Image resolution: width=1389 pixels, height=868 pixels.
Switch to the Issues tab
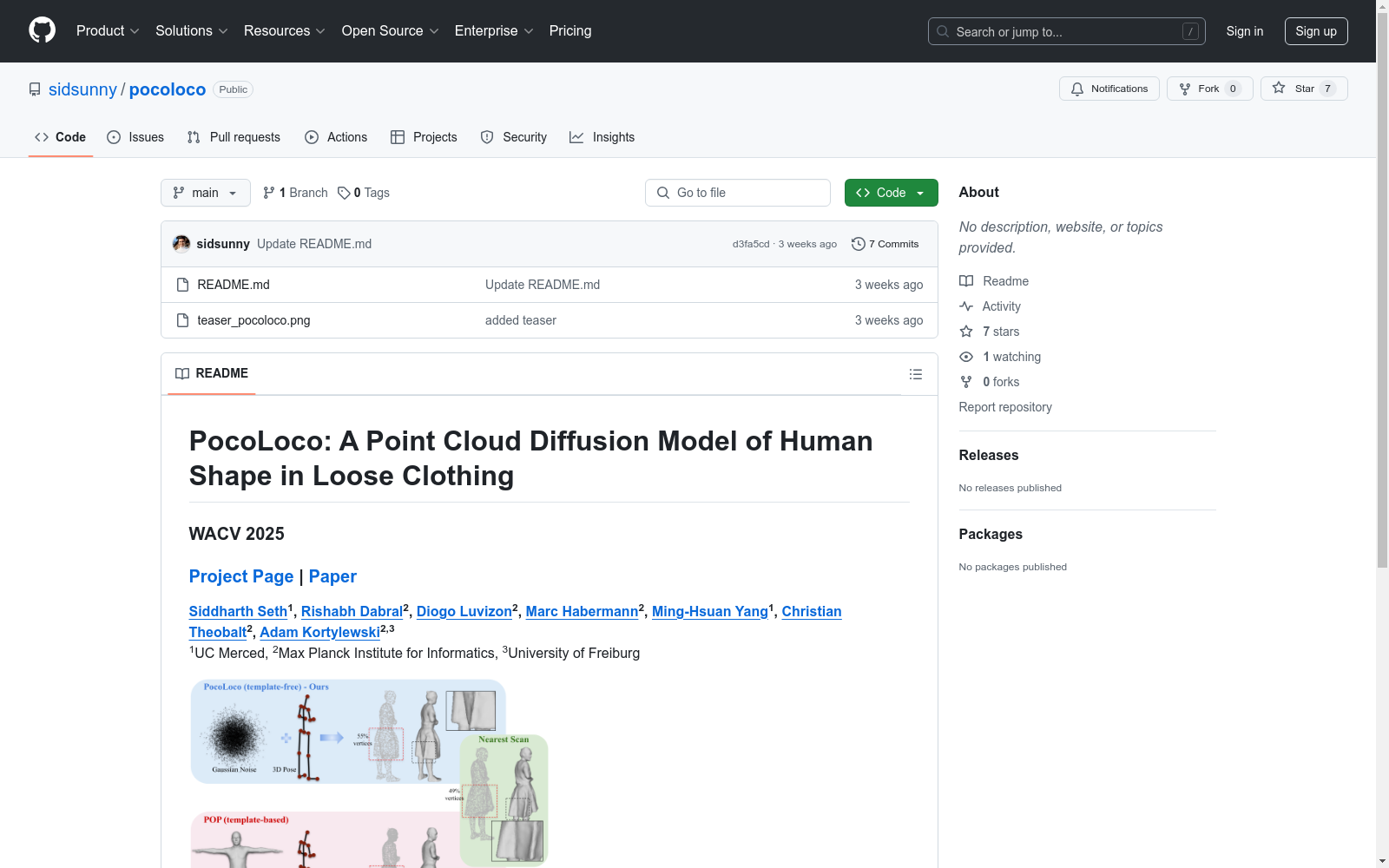point(135,137)
